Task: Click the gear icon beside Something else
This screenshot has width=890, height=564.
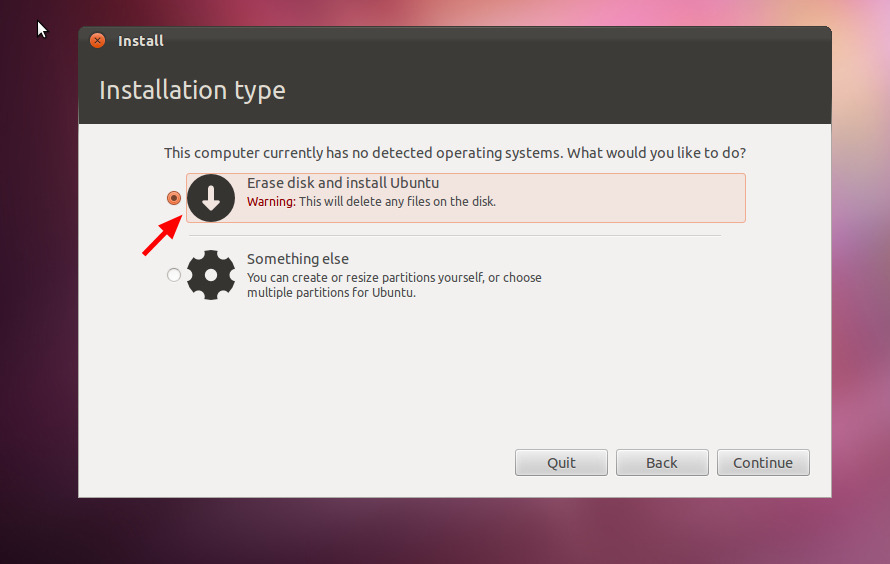Action: [x=211, y=275]
